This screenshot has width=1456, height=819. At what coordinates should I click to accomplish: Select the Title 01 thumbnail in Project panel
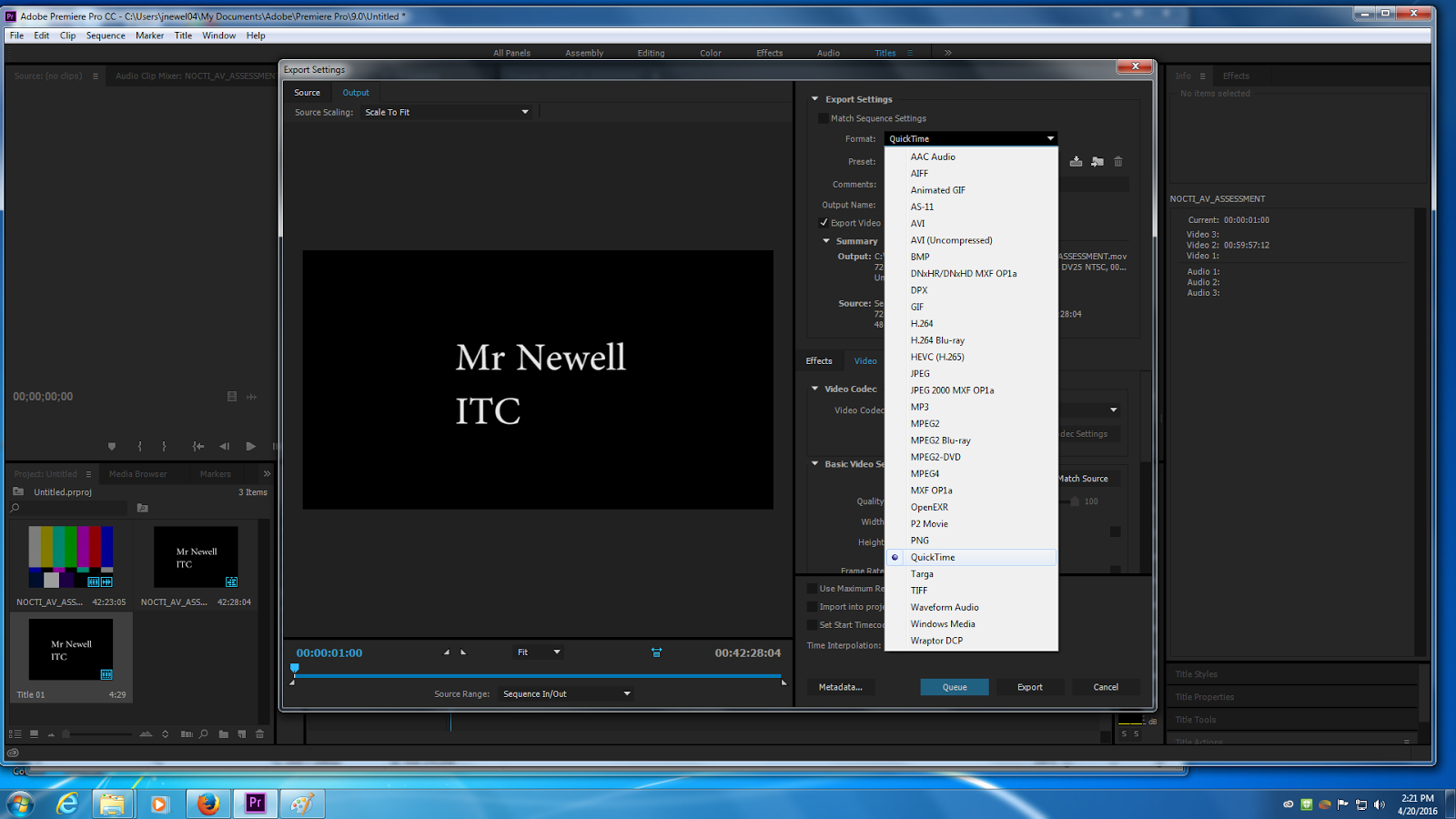[70, 650]
